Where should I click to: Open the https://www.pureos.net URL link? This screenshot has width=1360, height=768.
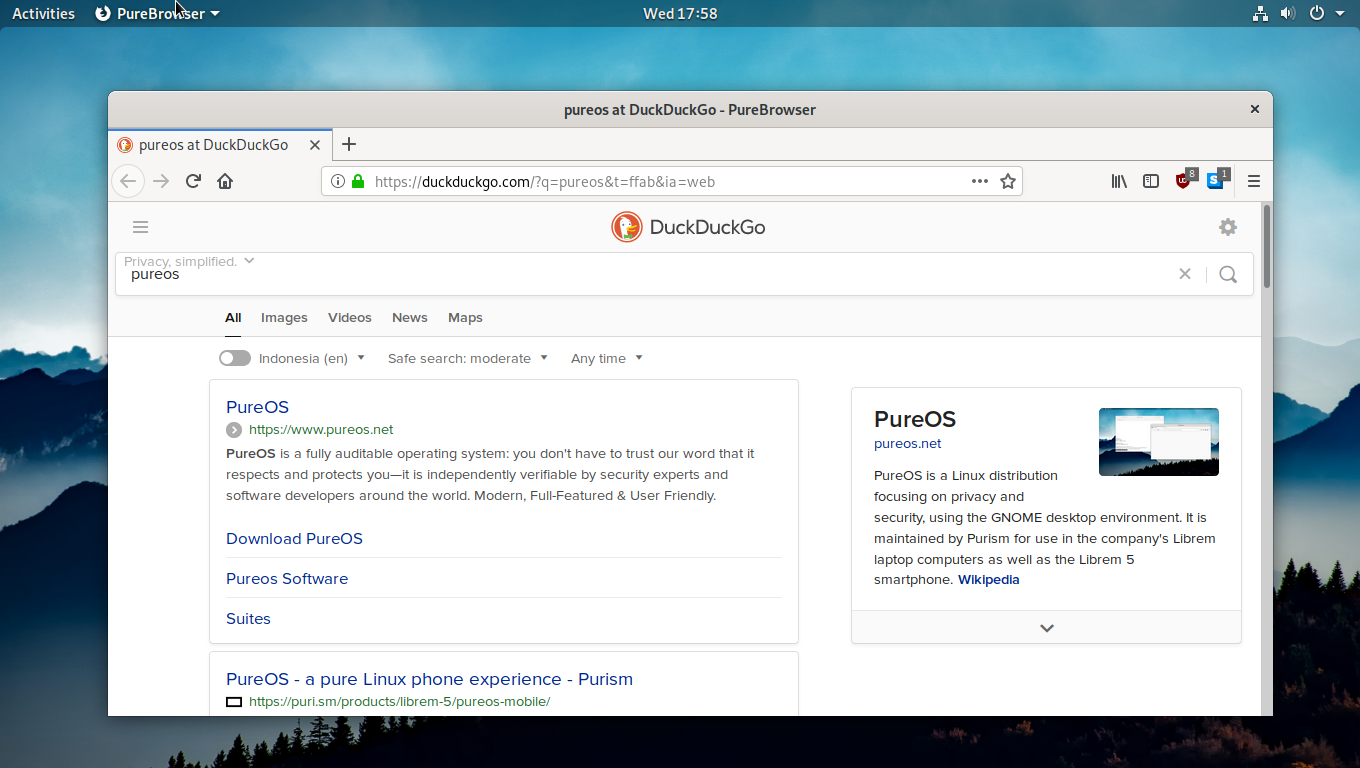[x=321, y=430]
